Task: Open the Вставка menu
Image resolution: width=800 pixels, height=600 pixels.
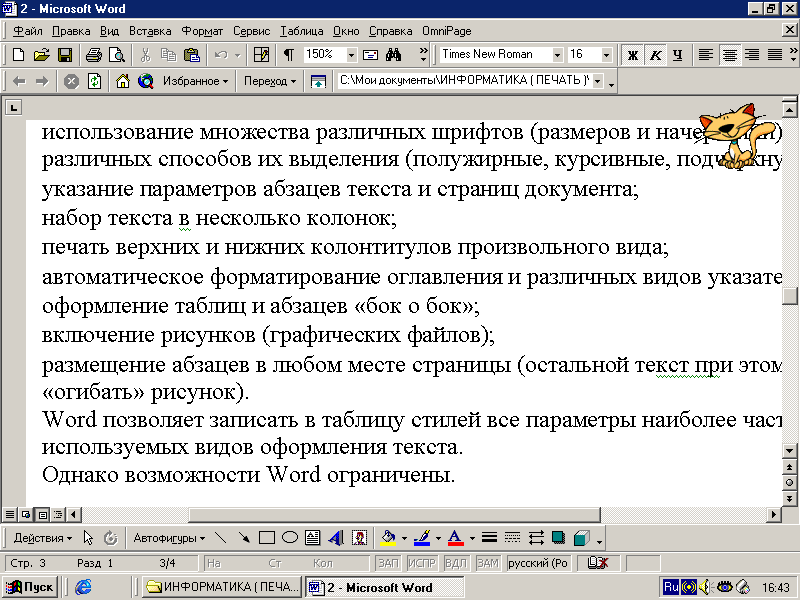Action: 150,31
